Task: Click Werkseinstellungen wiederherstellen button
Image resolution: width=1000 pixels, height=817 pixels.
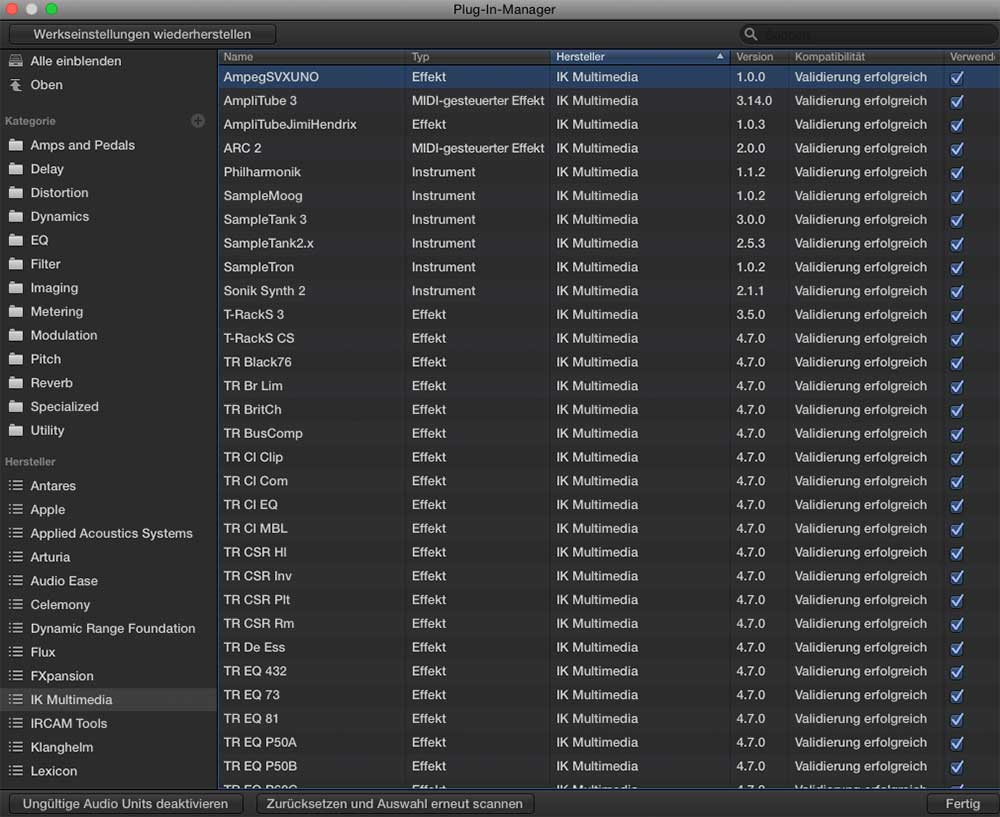Action: 142,34
